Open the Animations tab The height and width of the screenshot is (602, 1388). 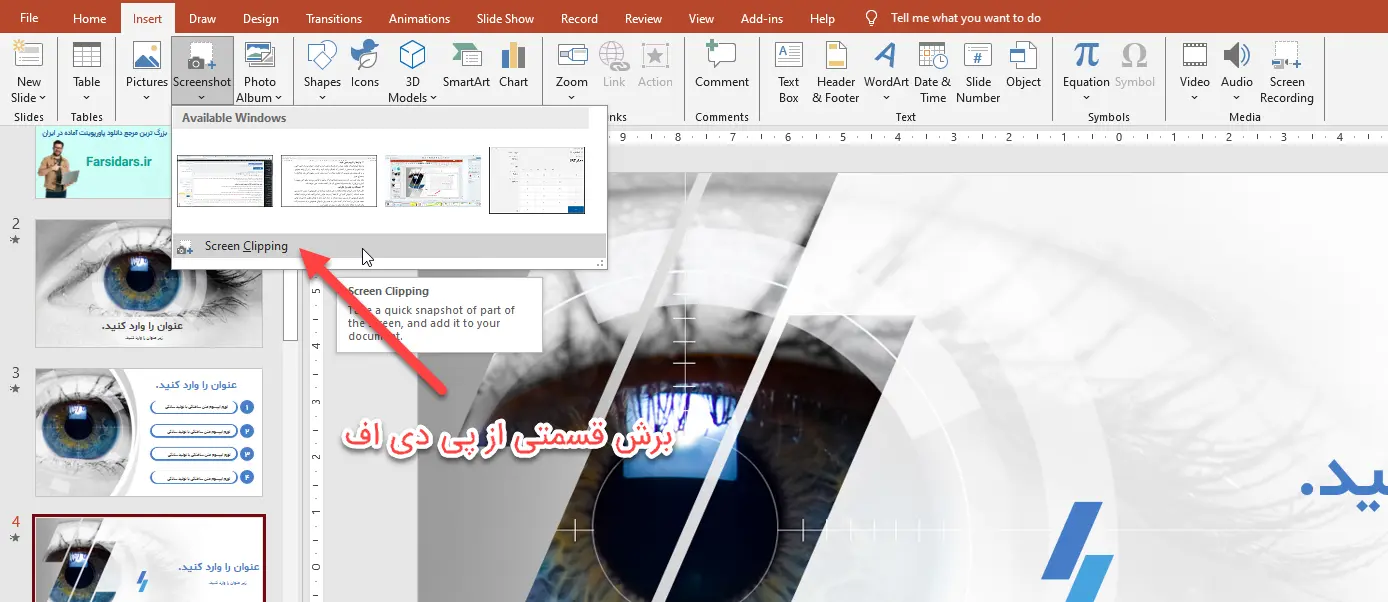pyautogui.click(x=420, y=19)
